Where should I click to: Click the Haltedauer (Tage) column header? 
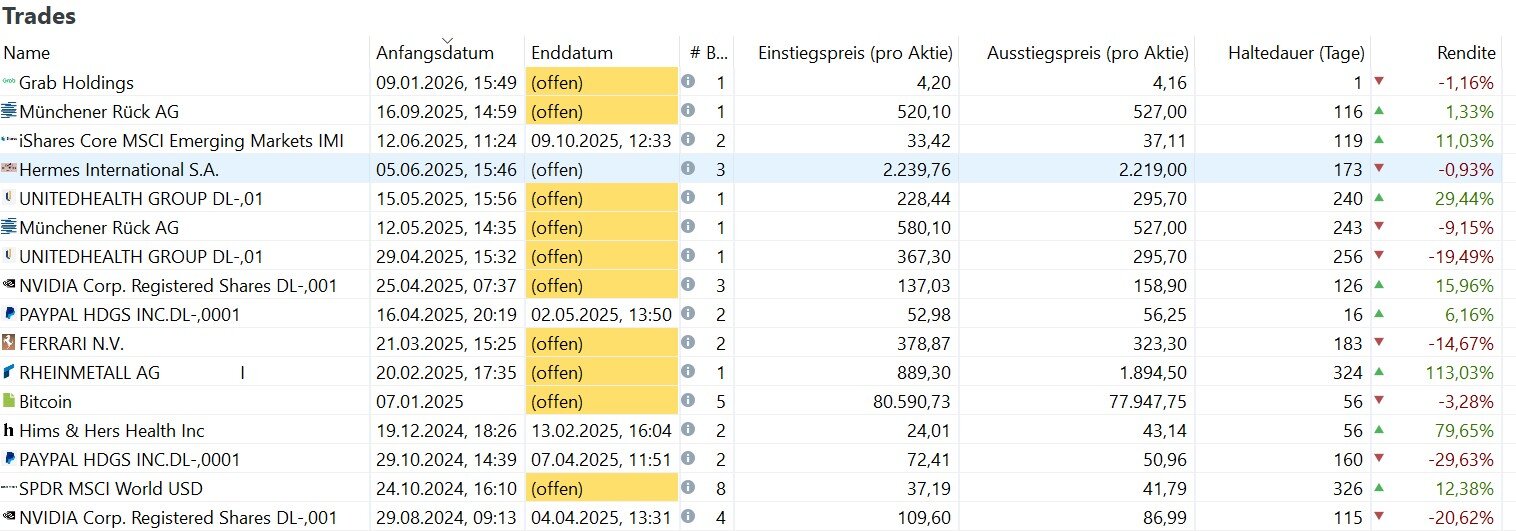point(1295,53)
